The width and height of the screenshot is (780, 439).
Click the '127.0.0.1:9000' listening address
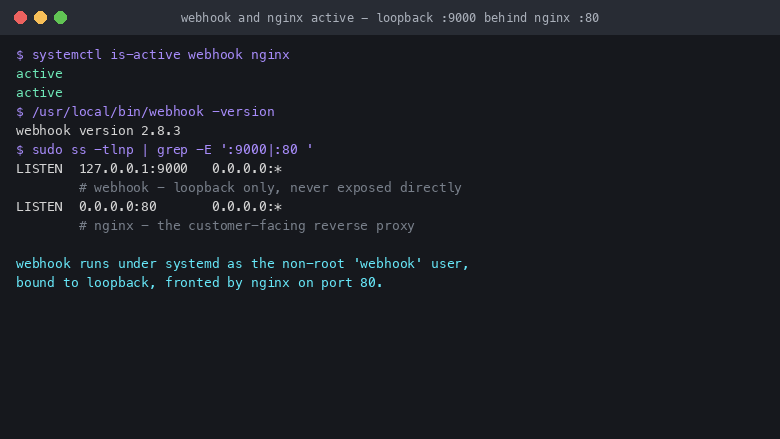[x=133, y=169]
